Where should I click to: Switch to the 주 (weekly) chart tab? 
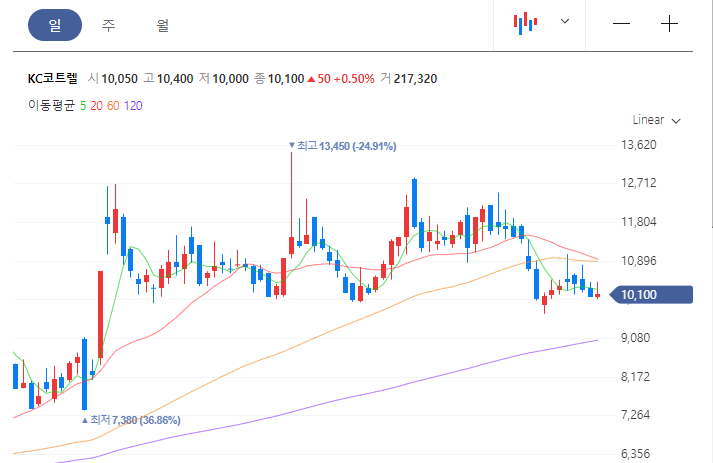[x=108, y=25]
